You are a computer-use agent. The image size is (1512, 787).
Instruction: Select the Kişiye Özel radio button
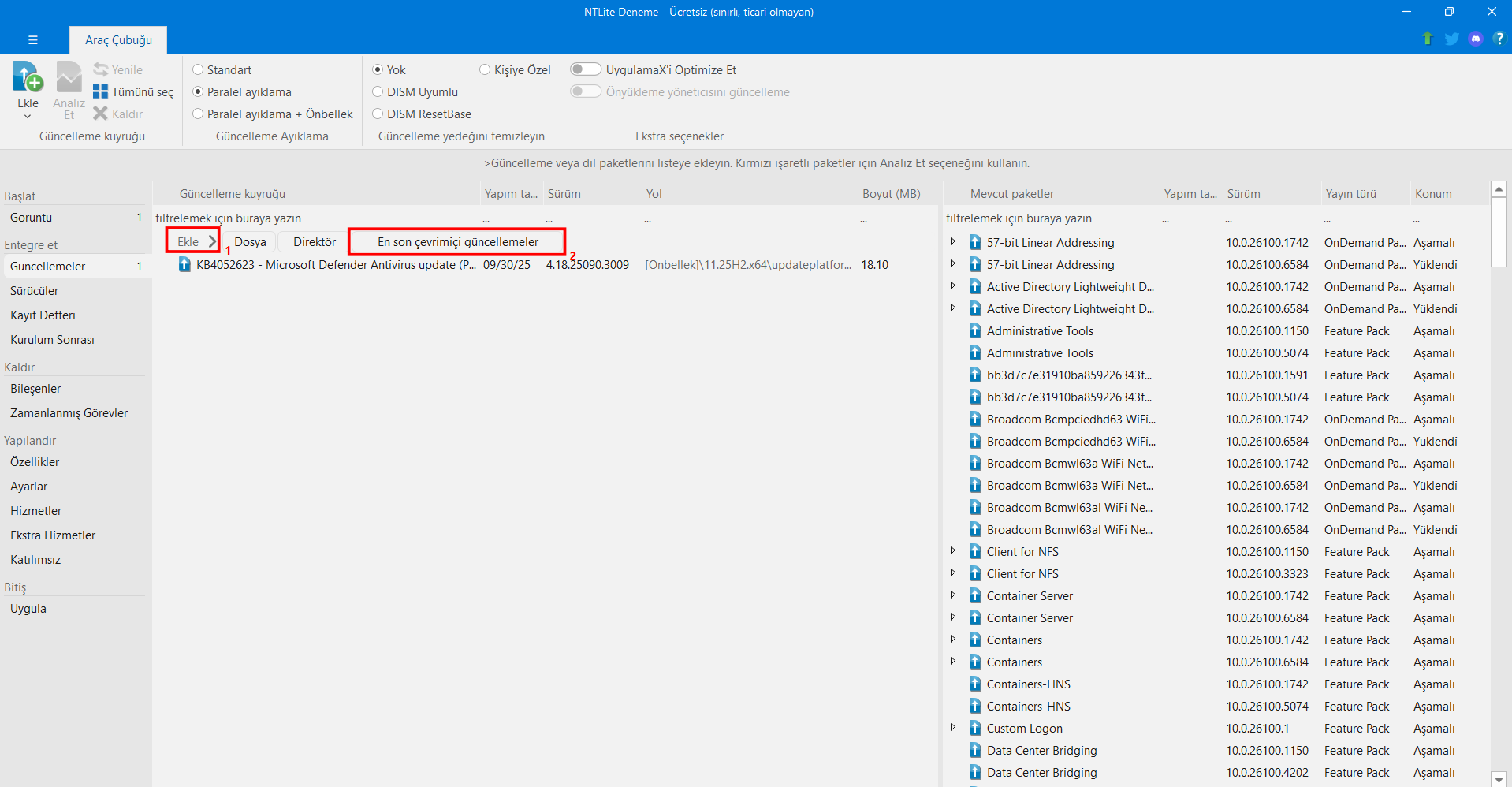point(485,69)
